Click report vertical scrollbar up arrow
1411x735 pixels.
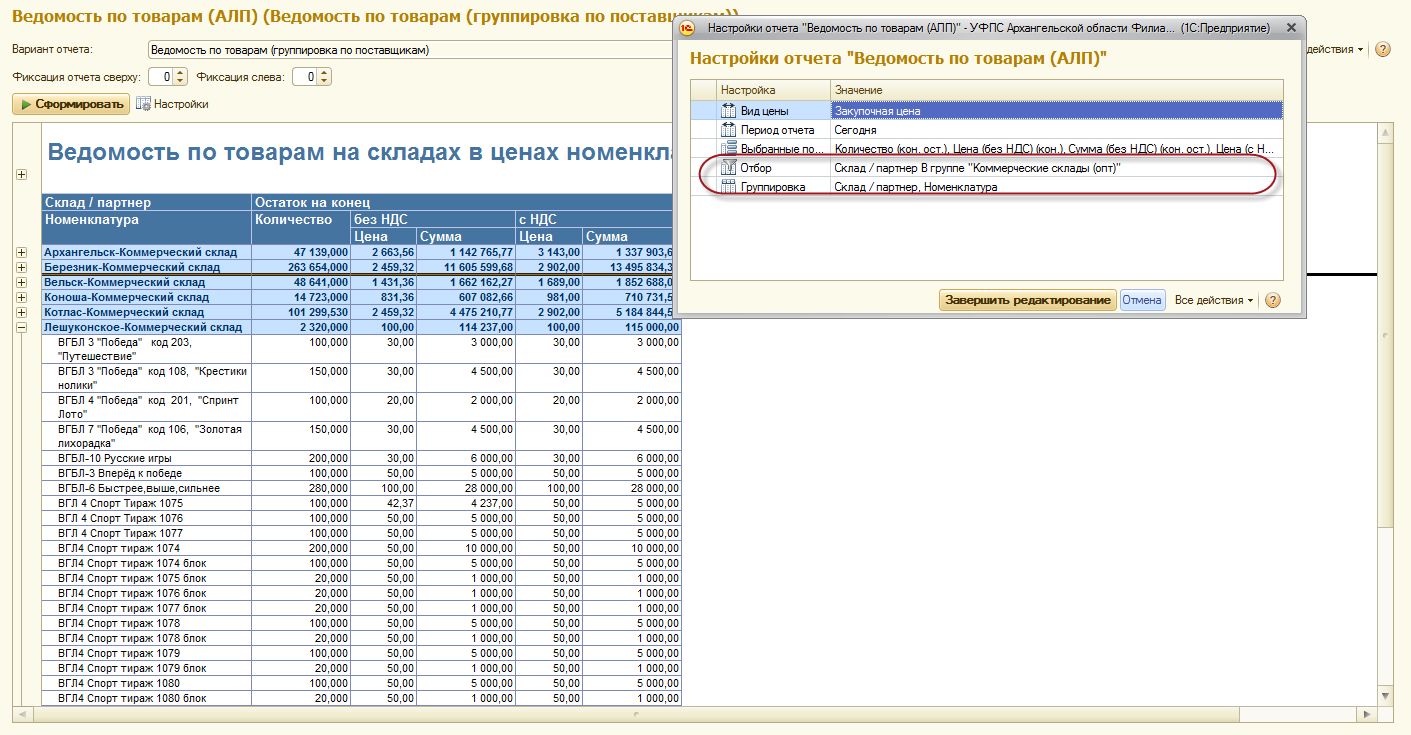(1385, 132)
